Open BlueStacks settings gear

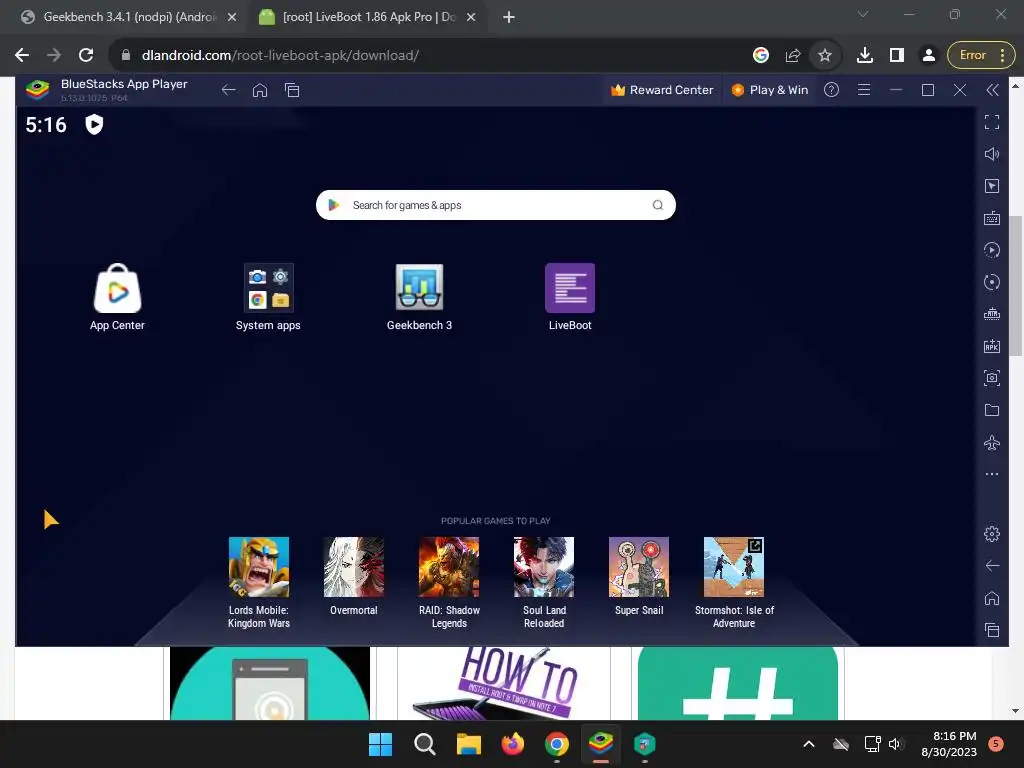[991, 534]
